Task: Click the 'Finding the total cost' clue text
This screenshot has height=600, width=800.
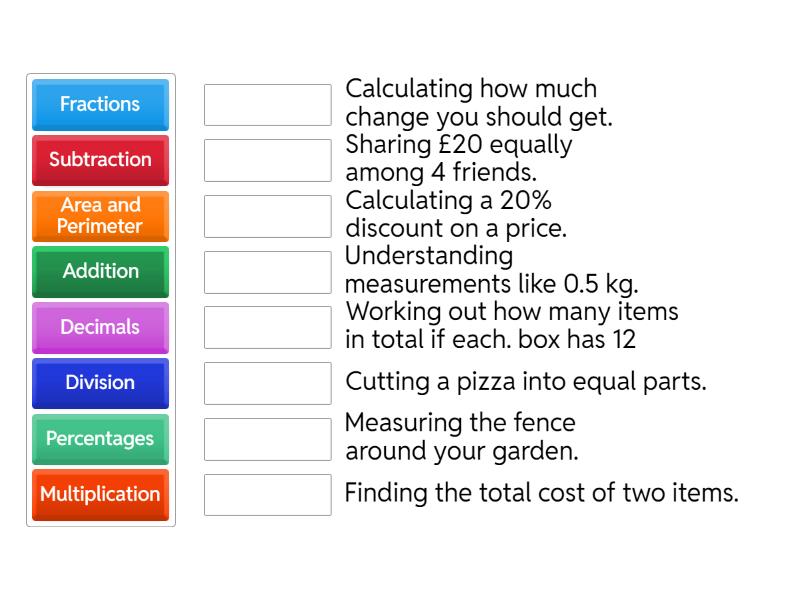Action: (541, 494)
